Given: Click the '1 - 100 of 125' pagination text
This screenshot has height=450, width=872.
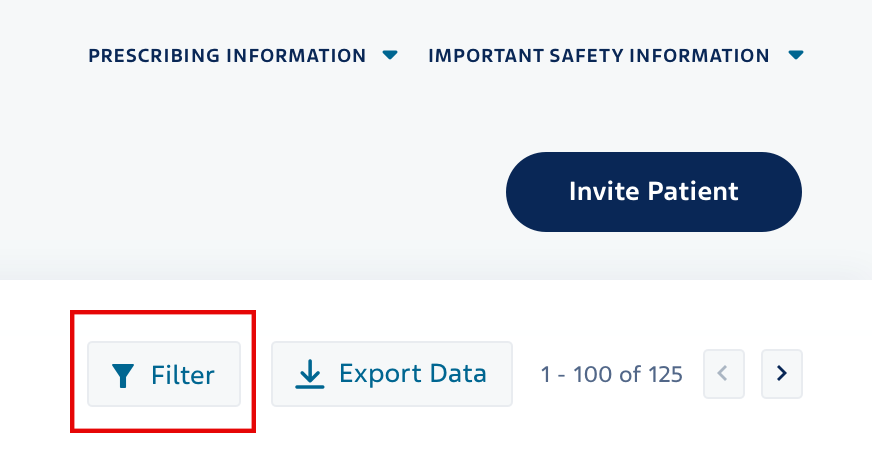Looking at the screenshot, I should pos(612,375).
